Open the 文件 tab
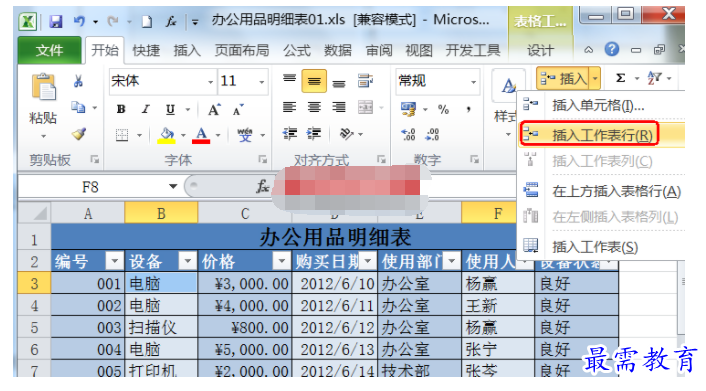Image resolution: width=706 pixels, height=391 pixels. 50,50
